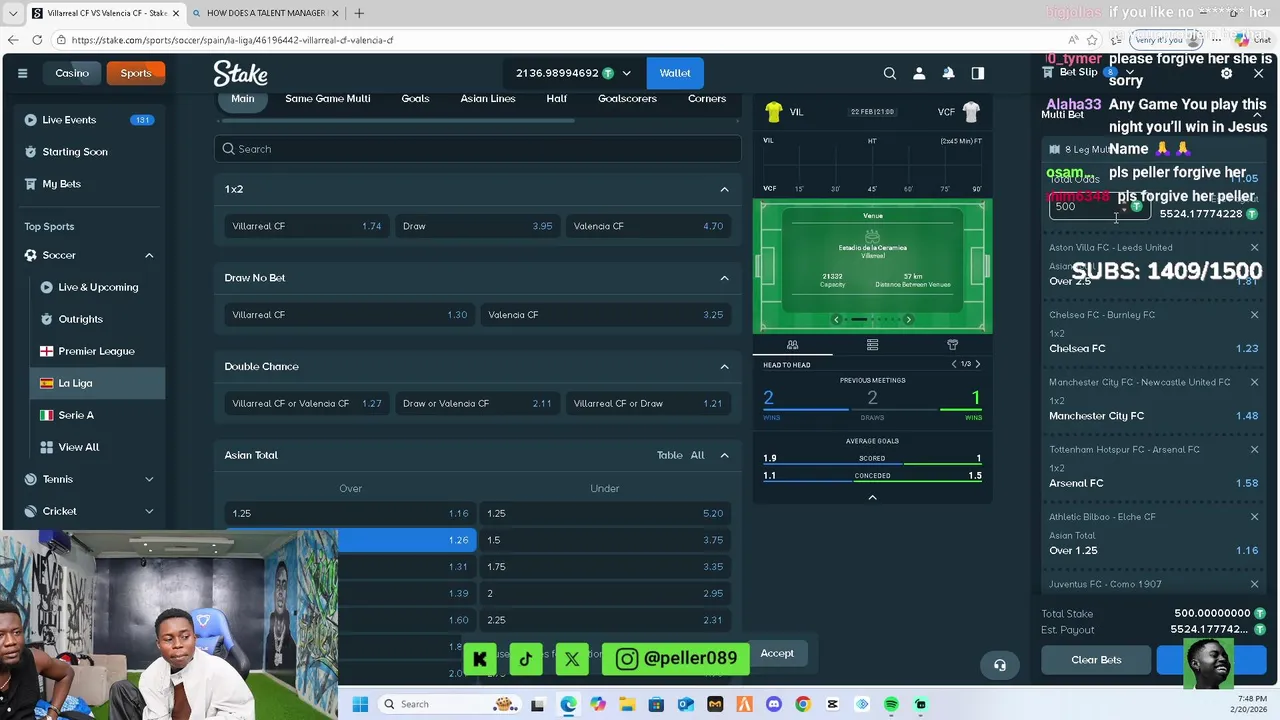Show the lineup stats tab icon
Image resolution: width=1280 pixels, height=720 pixels.
pyautogui.click(x=952, y=345)
